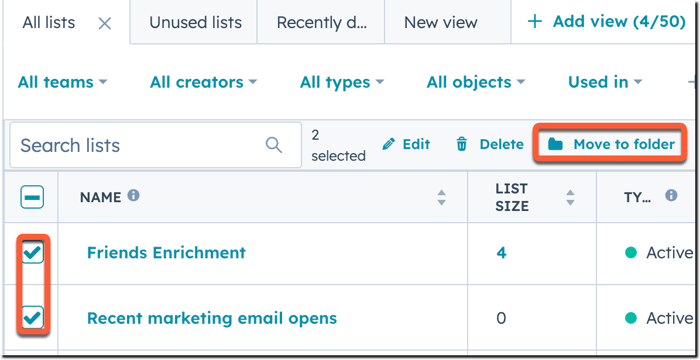Click the Move to folder button
The width and height of the screenshot is (700, 360).
click(x=610, y=144)
